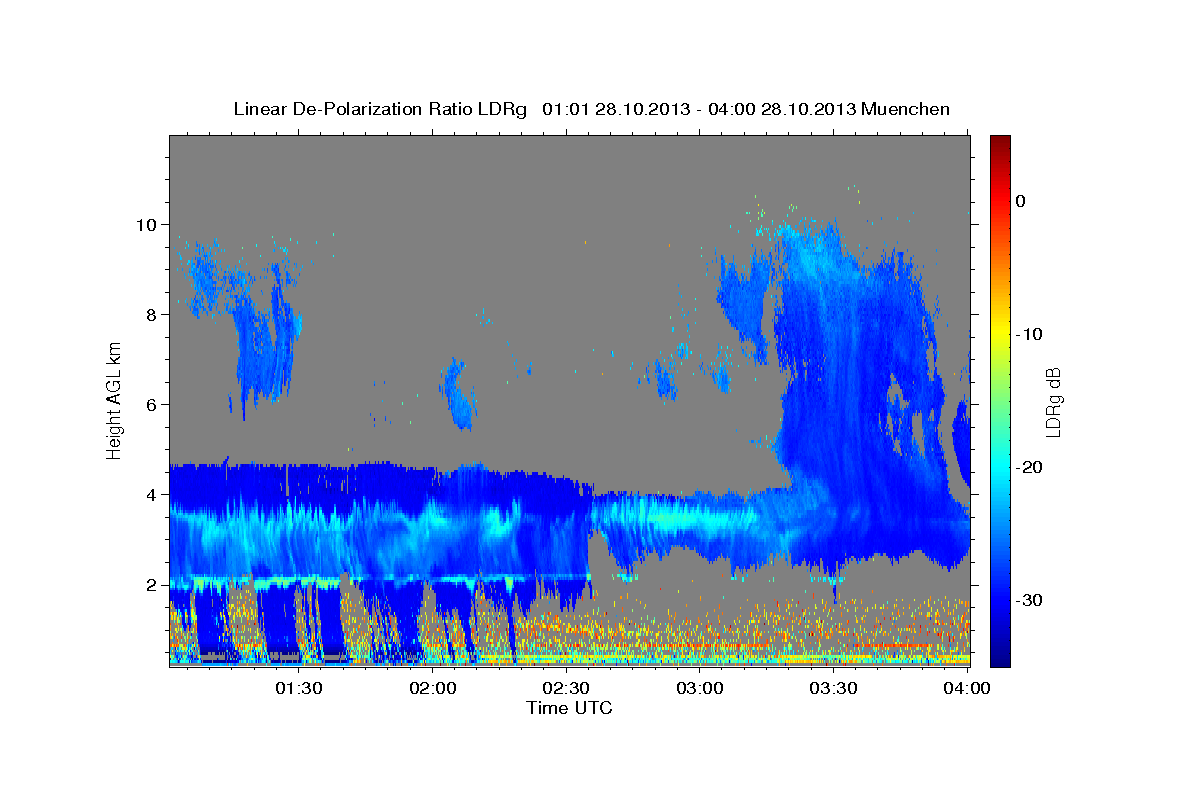Click the plot title 'Linear De-Polarization Ratio LDRg'
This screenshot has height=800, width=1200.
click(x=379, y=109)
